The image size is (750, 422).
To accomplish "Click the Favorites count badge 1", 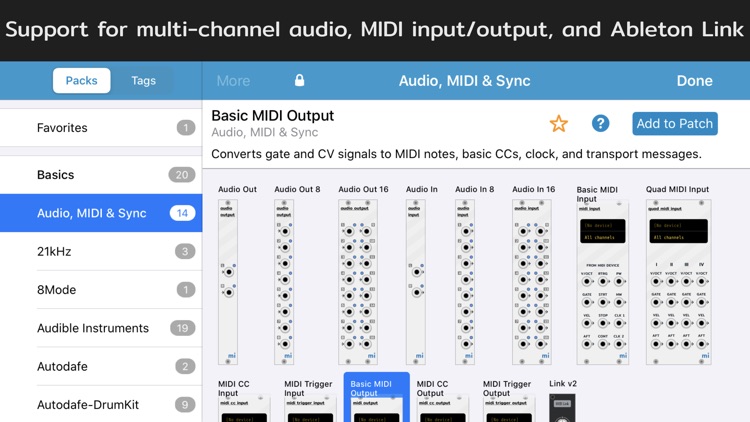I will coord(186,128).
